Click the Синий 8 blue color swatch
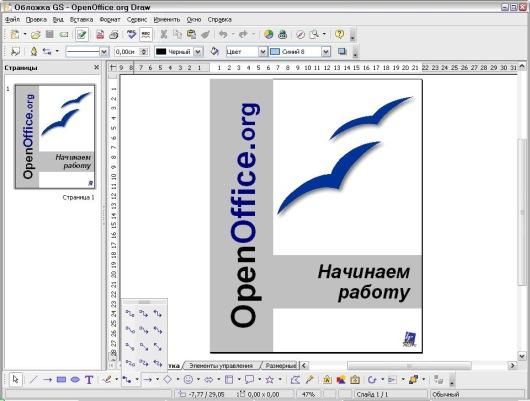 point(275,52)
